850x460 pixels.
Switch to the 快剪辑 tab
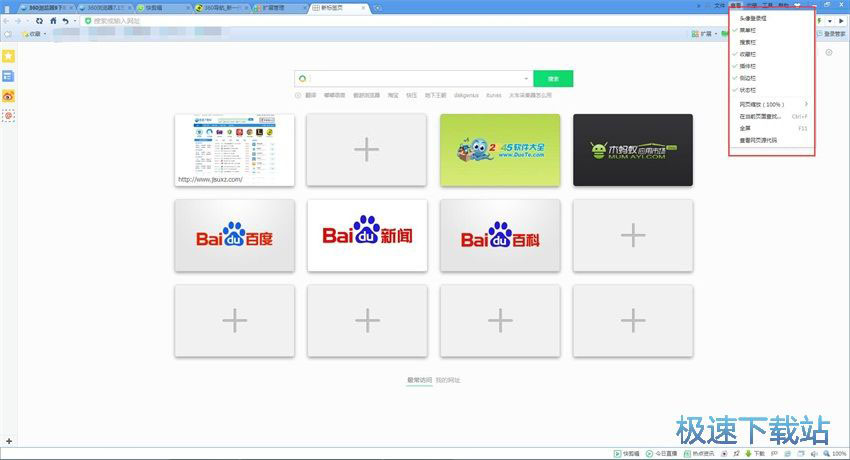162,8
